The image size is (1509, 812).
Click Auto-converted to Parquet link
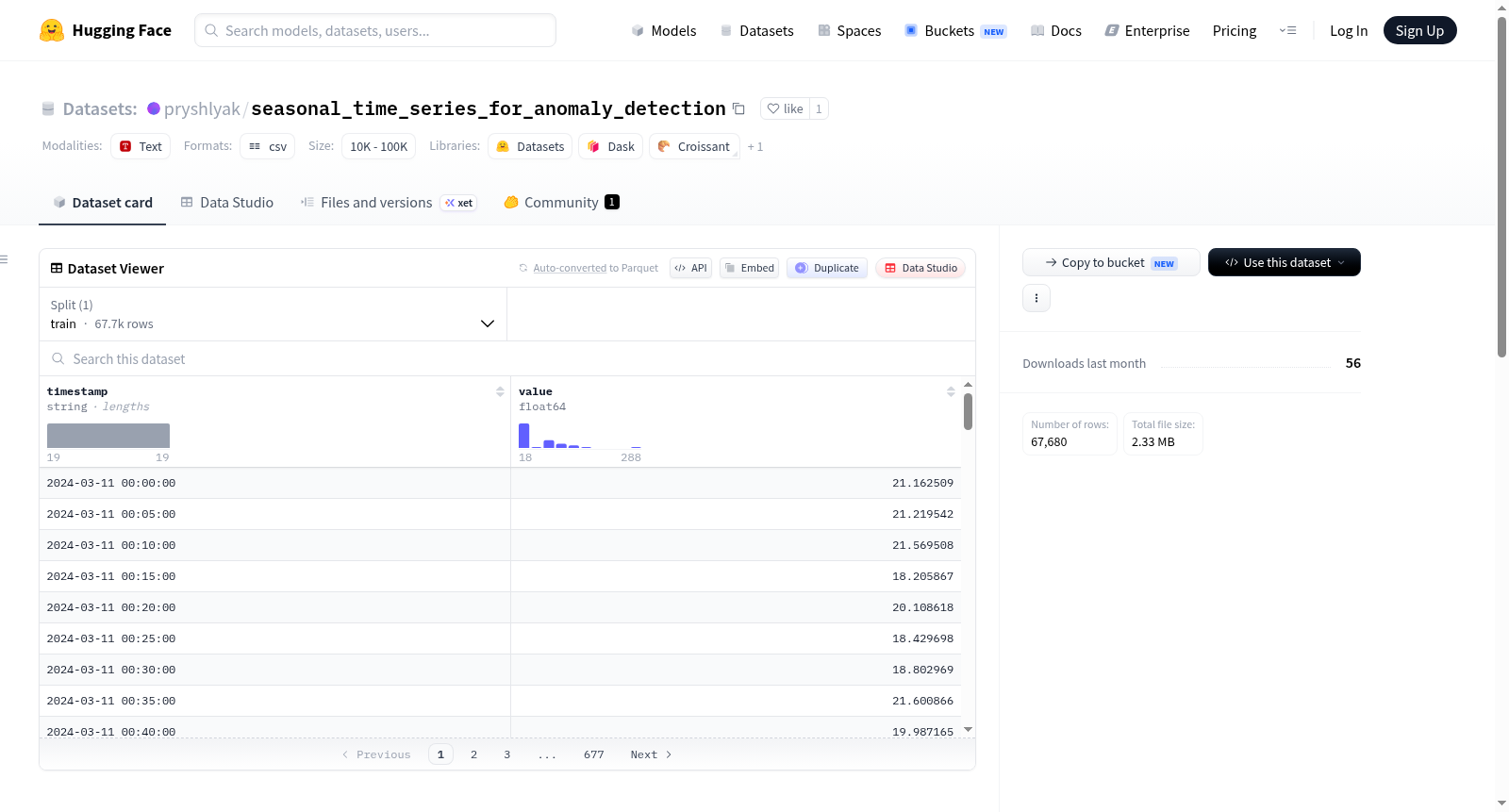[x=570, y=268]
